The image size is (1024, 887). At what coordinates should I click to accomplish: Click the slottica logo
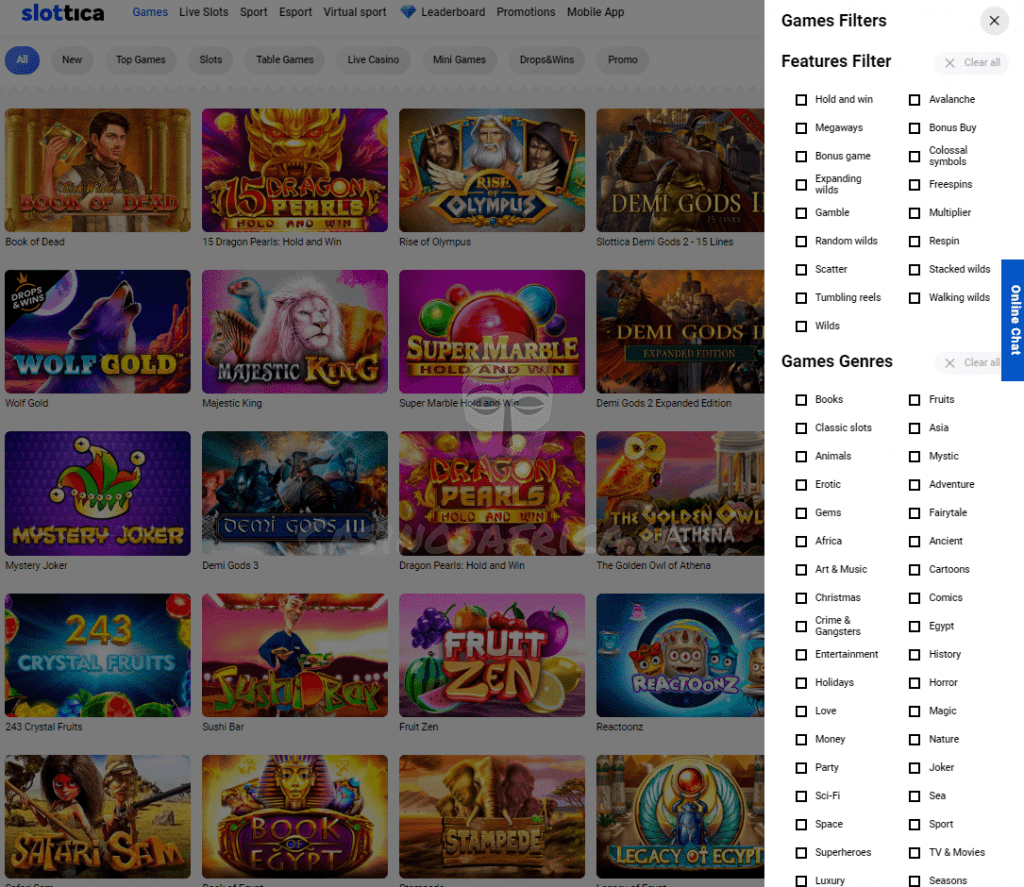click(63, 12)
